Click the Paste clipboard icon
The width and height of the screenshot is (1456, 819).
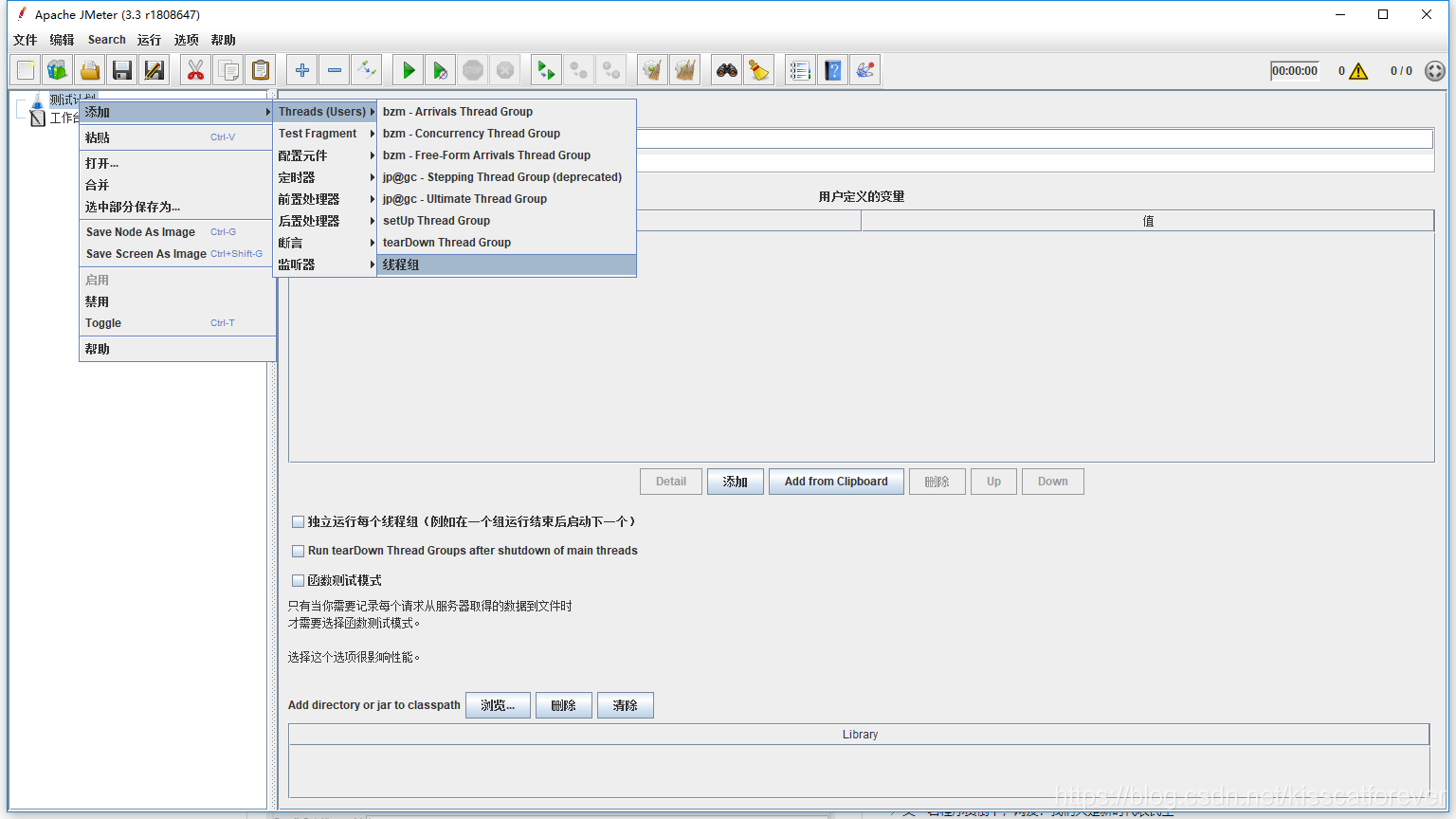tap(261, 70)
